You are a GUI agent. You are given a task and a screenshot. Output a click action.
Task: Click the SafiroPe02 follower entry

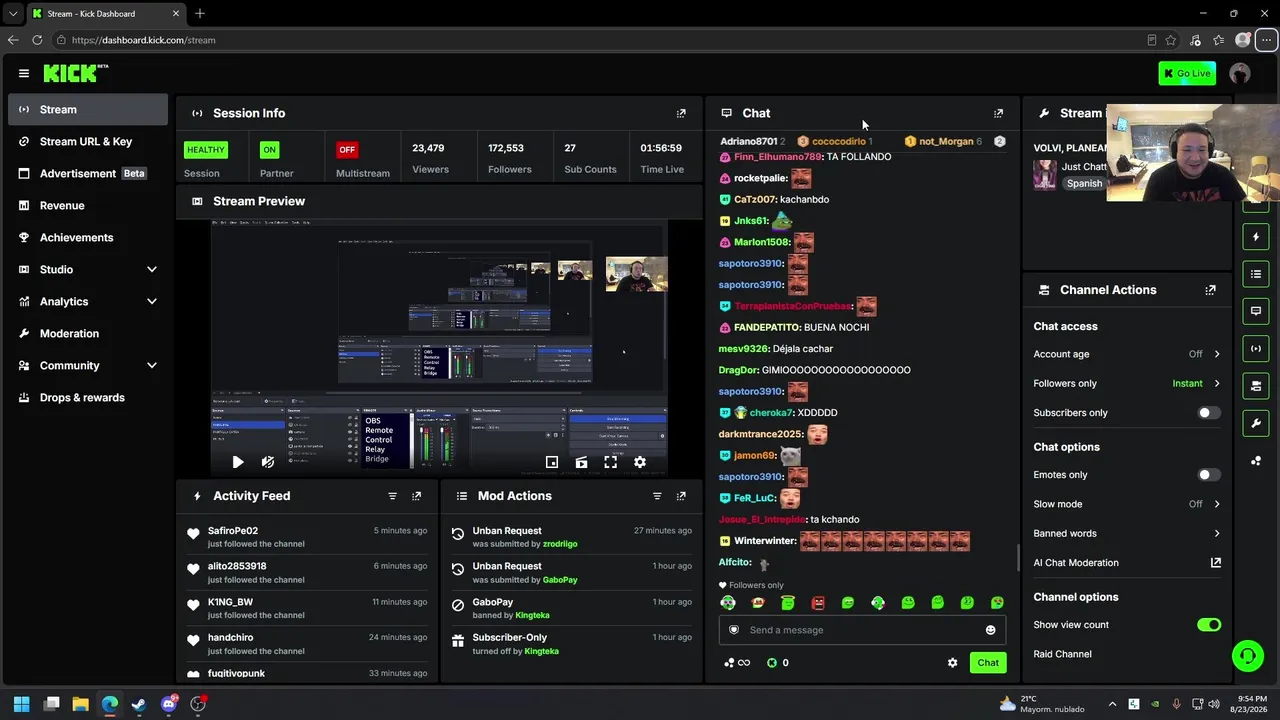click(x=307, y=537)
